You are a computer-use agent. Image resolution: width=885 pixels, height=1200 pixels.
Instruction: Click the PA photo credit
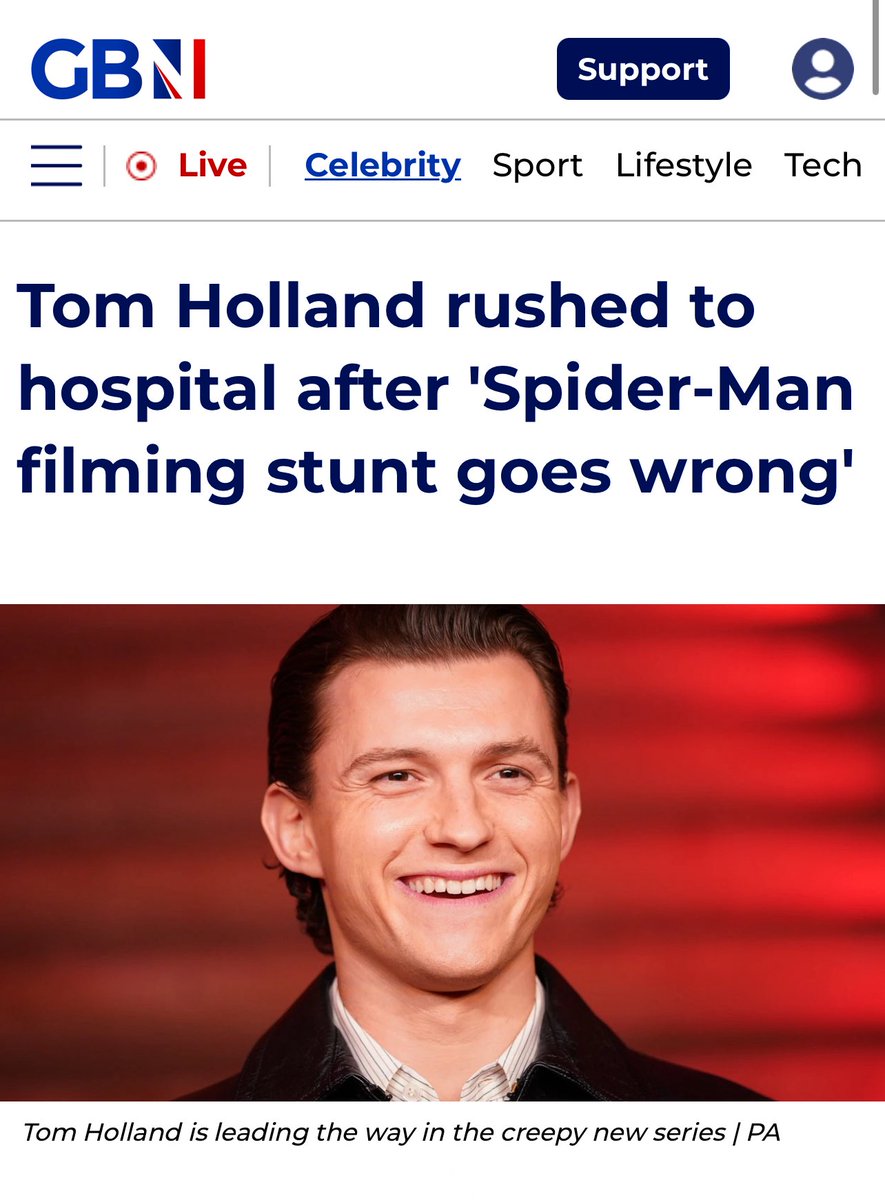(763, 1132)
